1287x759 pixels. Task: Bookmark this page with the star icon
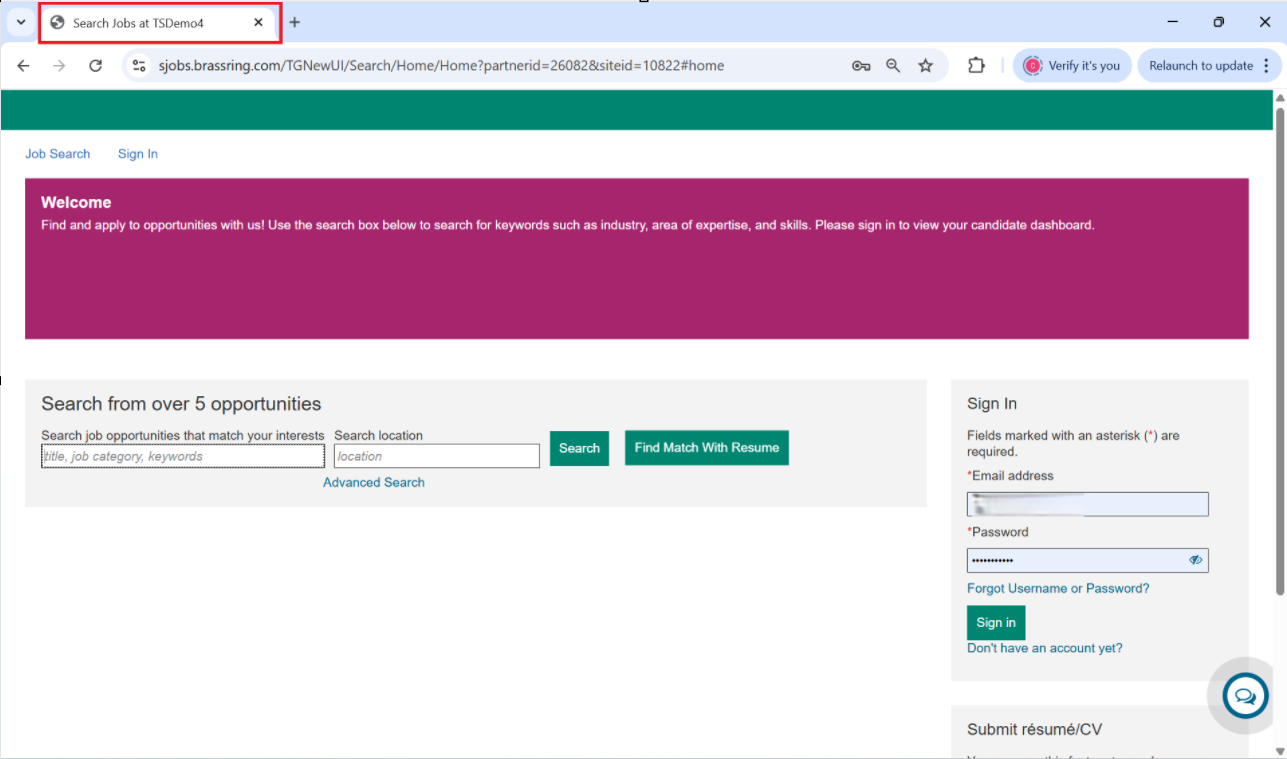[x=926, y=66]
